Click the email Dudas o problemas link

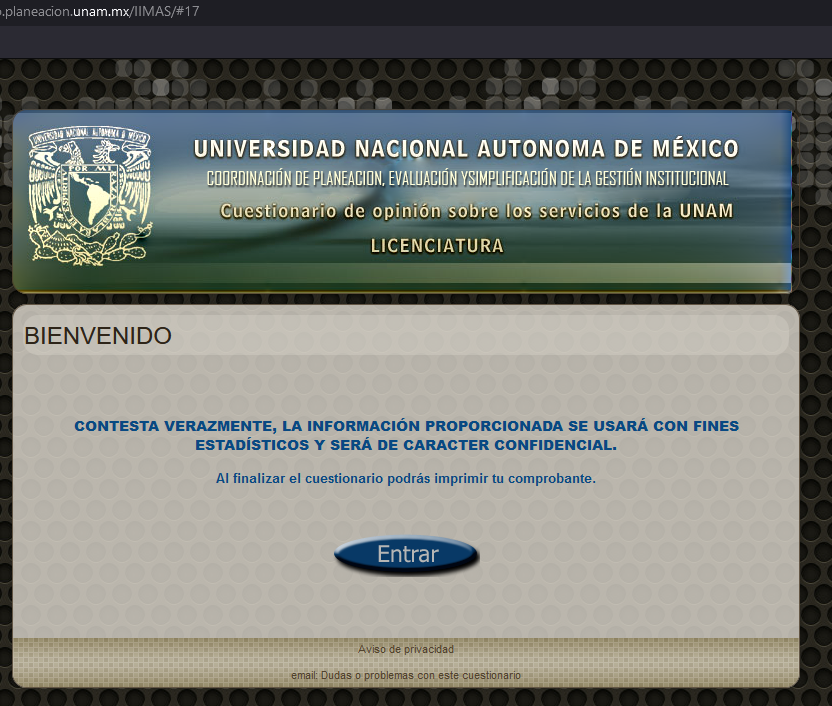pyautogui.click(x=406, y=676)
